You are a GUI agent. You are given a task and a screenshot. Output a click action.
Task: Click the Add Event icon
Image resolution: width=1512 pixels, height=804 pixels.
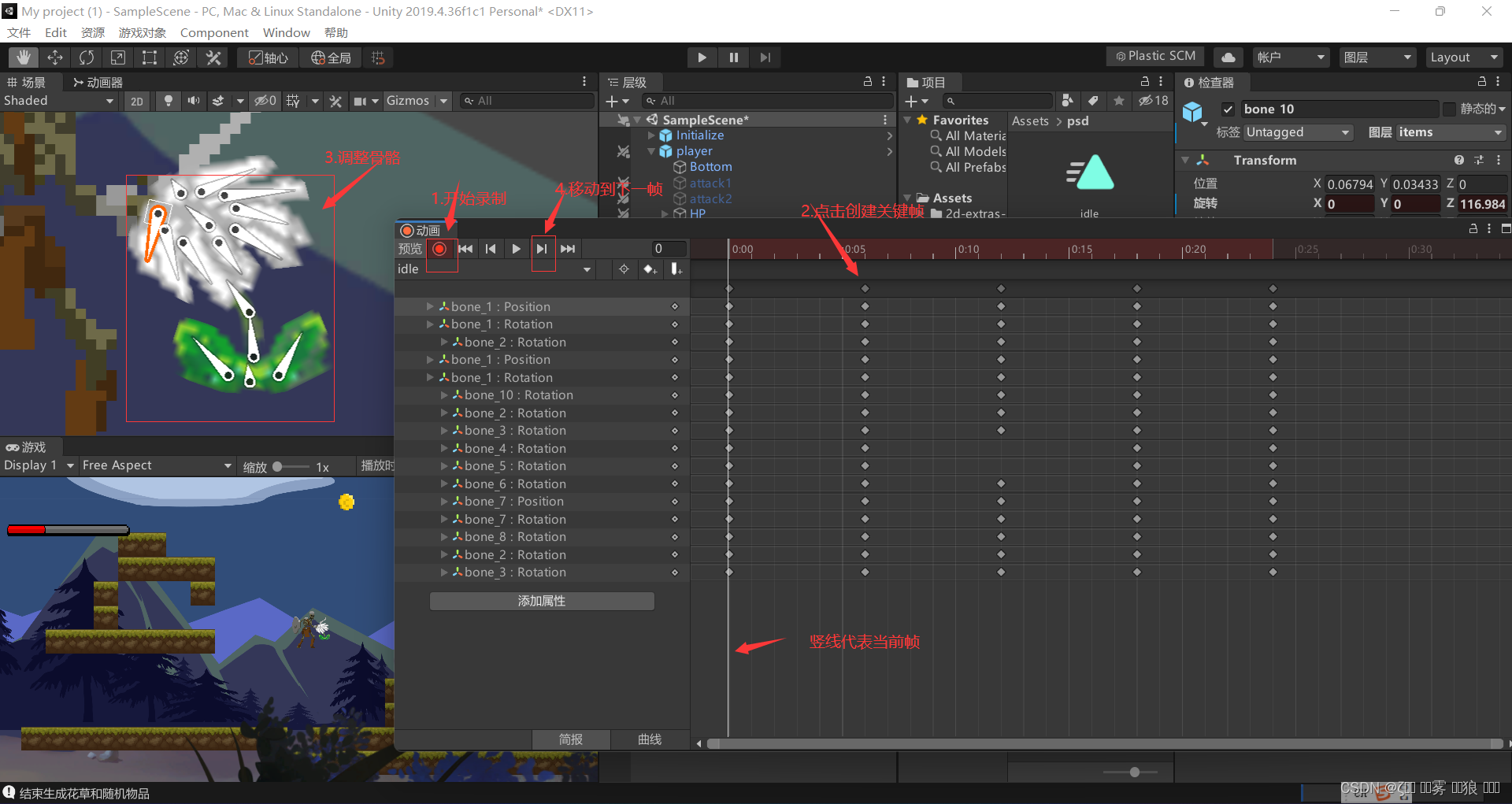pos(676,269)
